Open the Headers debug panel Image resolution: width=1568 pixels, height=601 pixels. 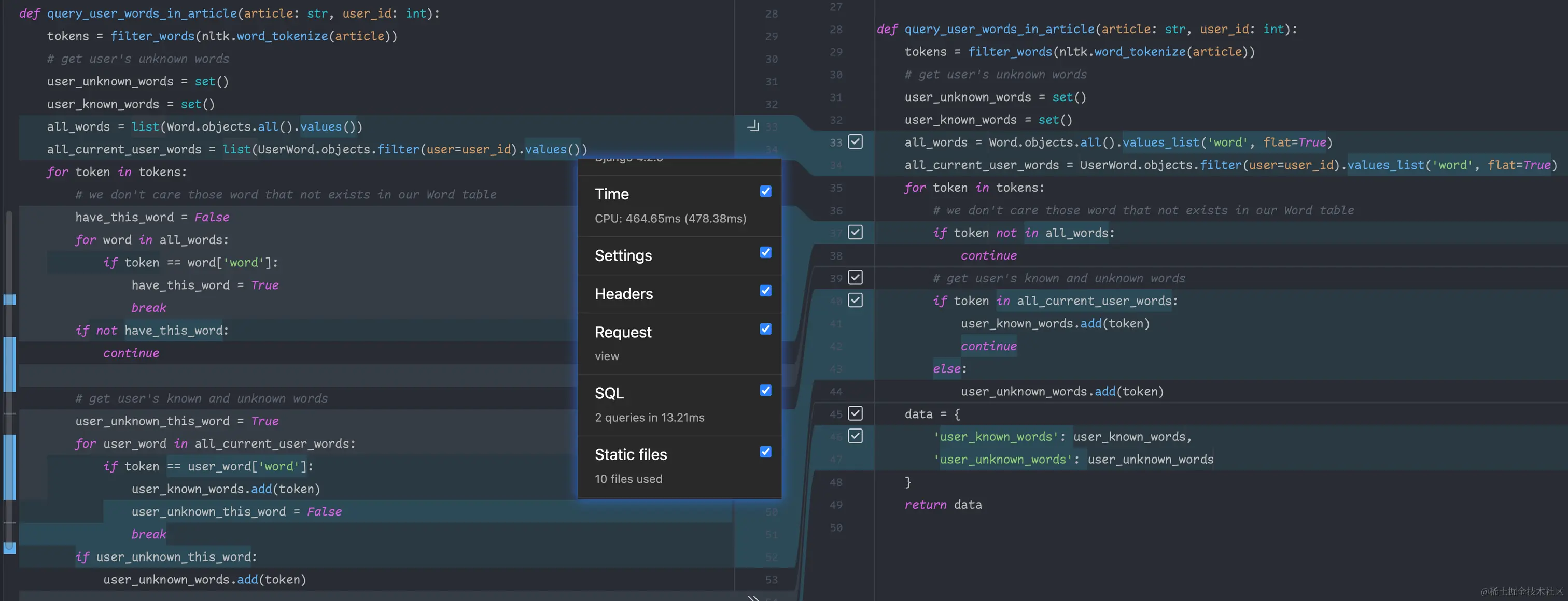pos(623,294)
